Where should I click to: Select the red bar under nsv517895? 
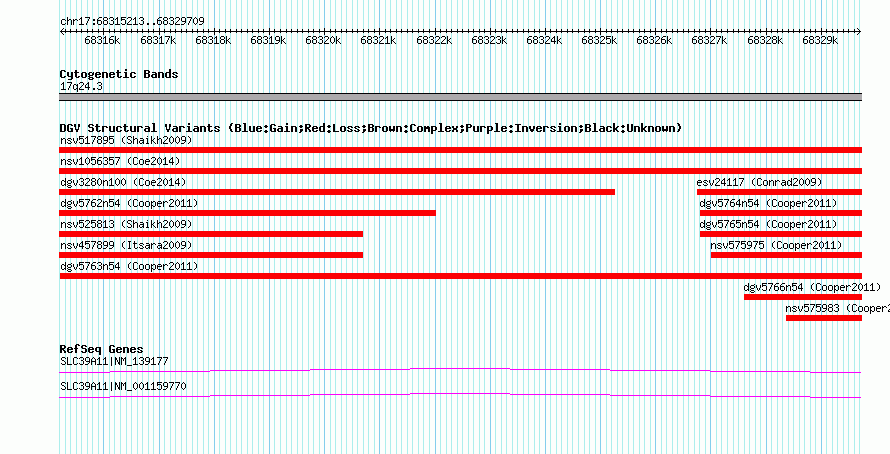pos(461,150)
